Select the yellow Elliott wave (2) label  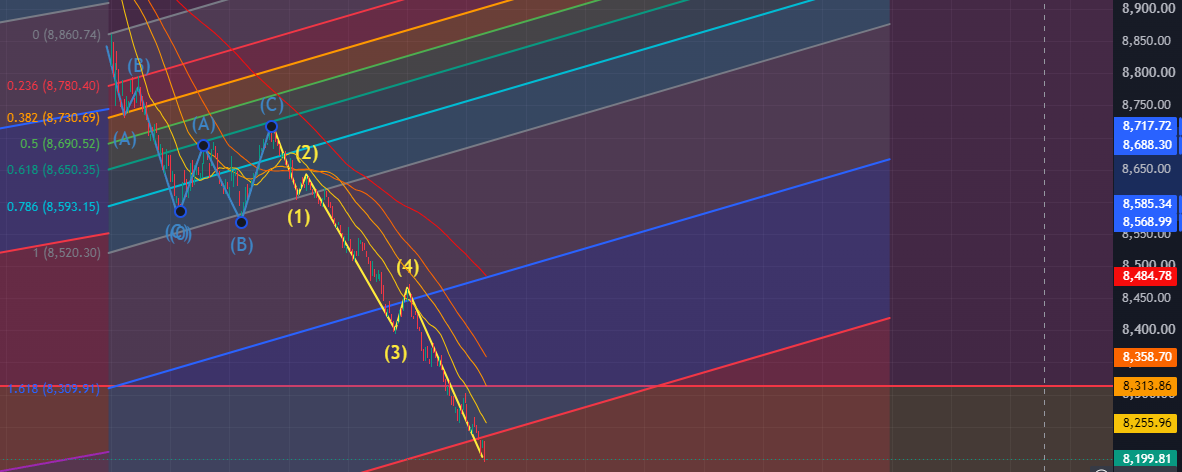click(306, 154)
